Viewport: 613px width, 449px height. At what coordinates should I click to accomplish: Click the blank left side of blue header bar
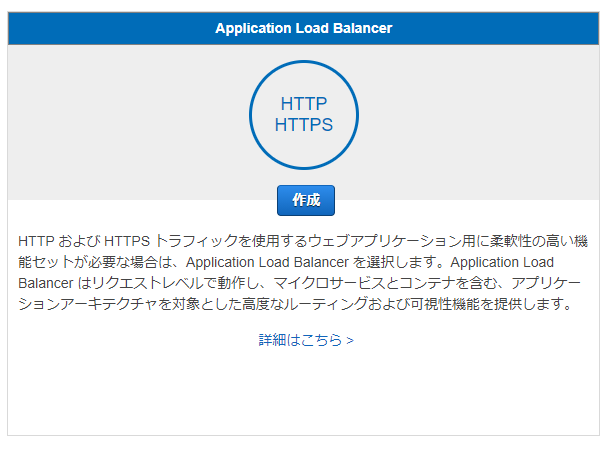(111, 28)
